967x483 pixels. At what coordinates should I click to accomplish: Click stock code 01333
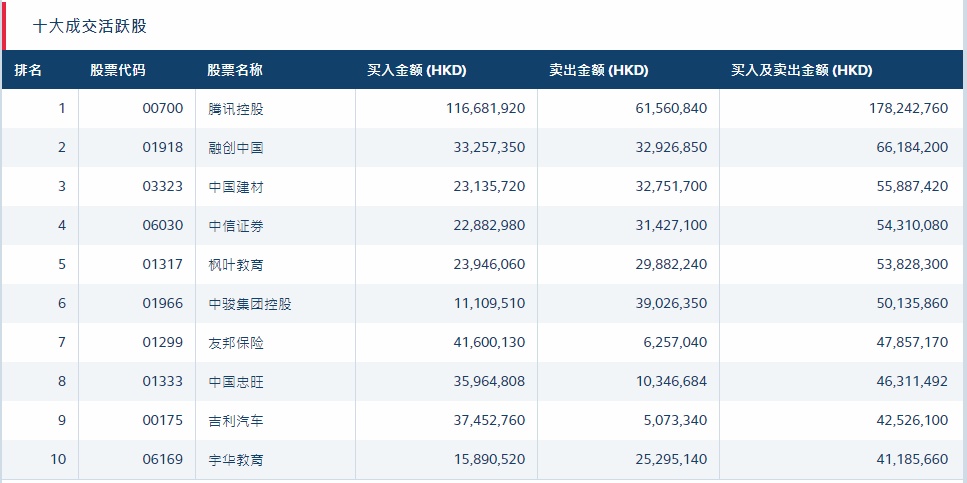coord(163,381)
